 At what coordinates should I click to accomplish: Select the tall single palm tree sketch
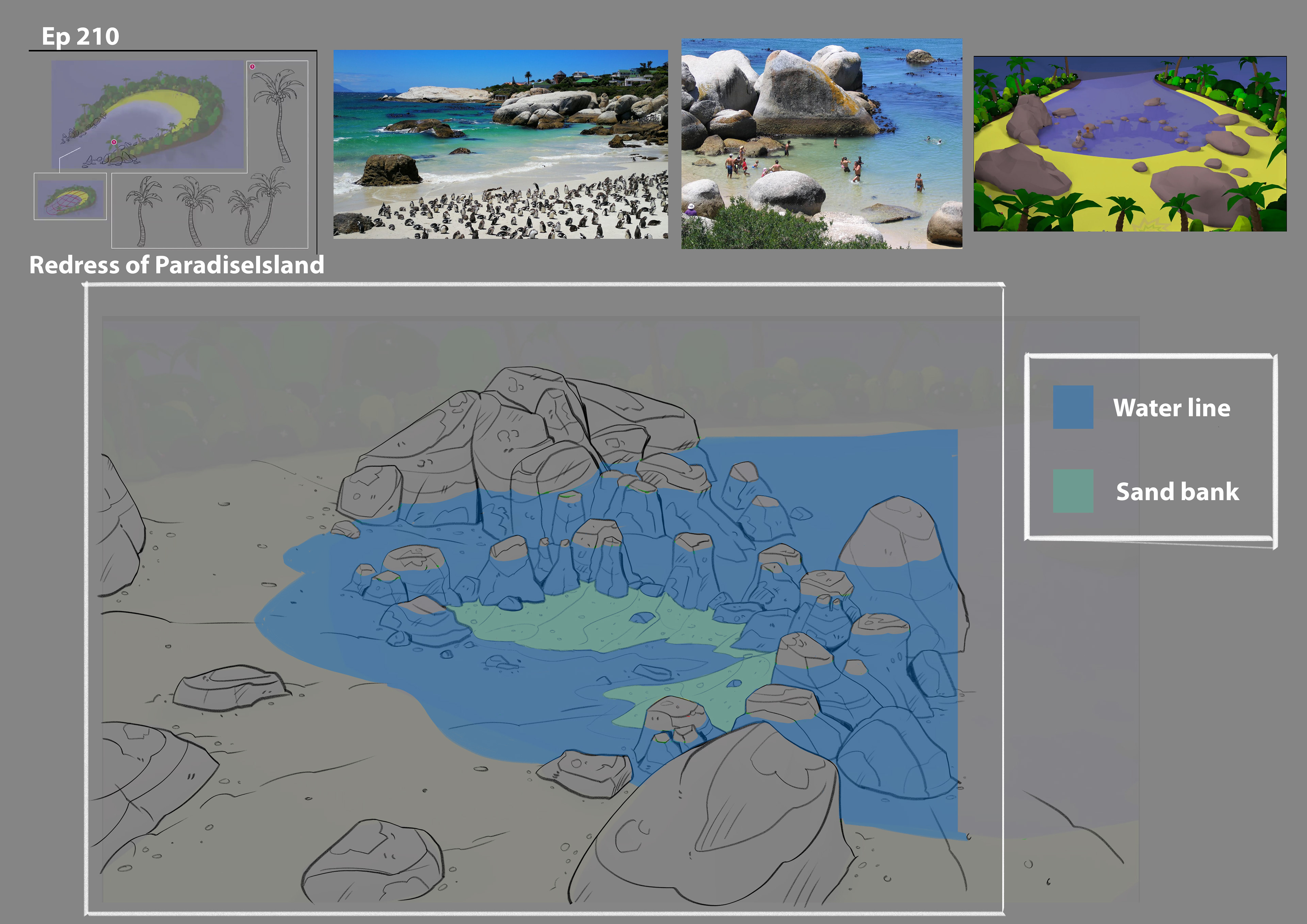click(x=279, y=114)
